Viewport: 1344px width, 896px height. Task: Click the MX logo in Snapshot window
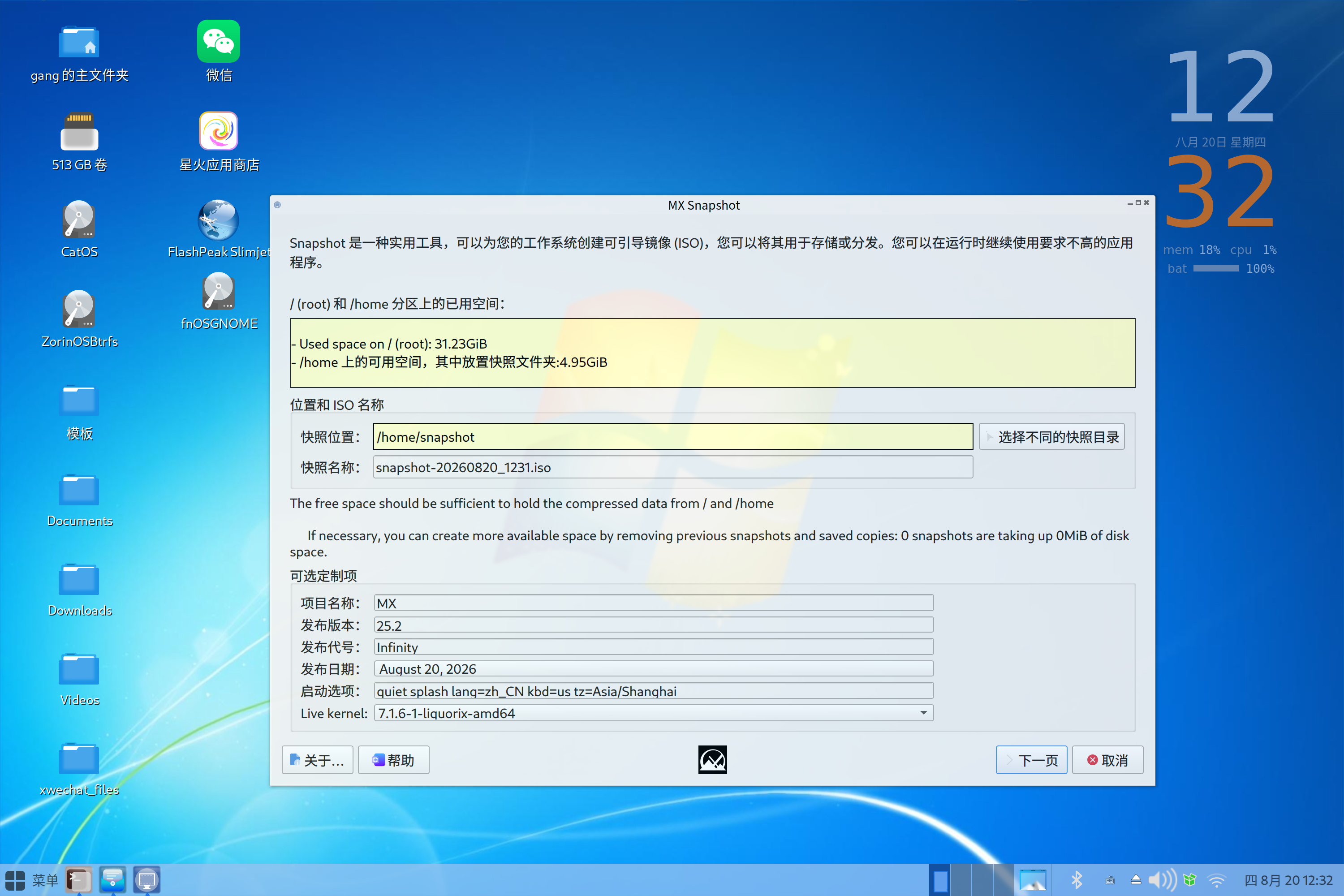(x=713, y=759)
